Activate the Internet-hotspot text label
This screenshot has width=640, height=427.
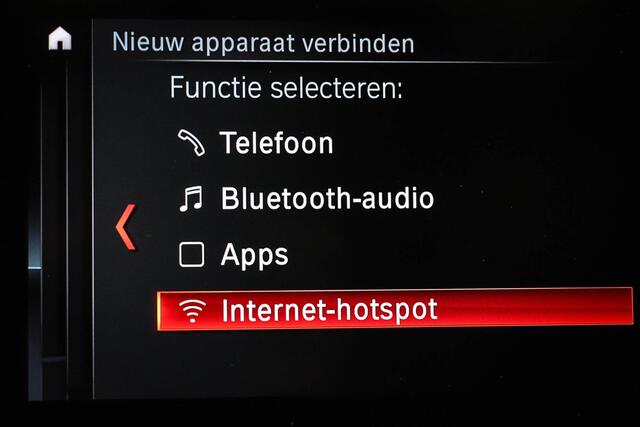pyautogui.click(x=329, y=311)
